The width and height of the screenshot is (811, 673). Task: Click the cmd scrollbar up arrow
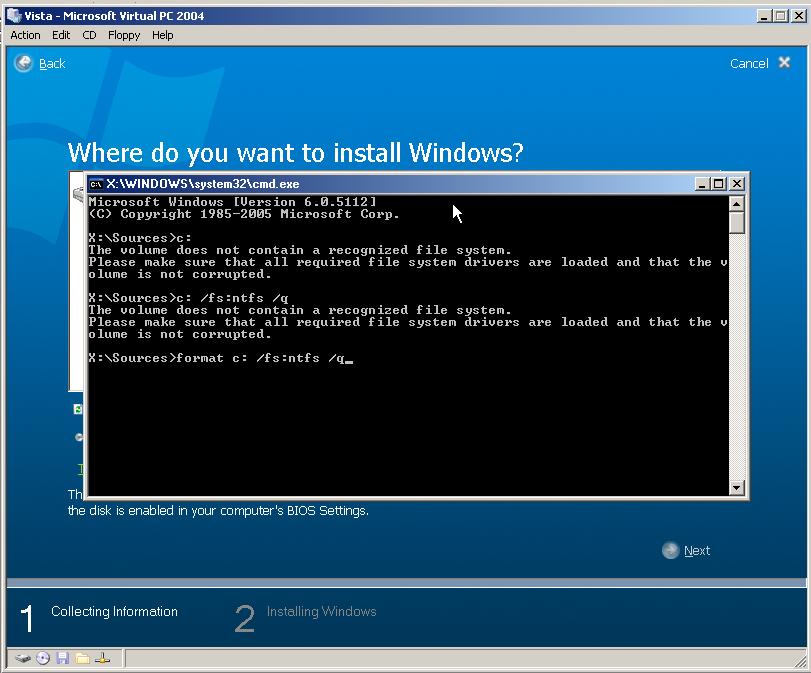(x=737, y=203)
